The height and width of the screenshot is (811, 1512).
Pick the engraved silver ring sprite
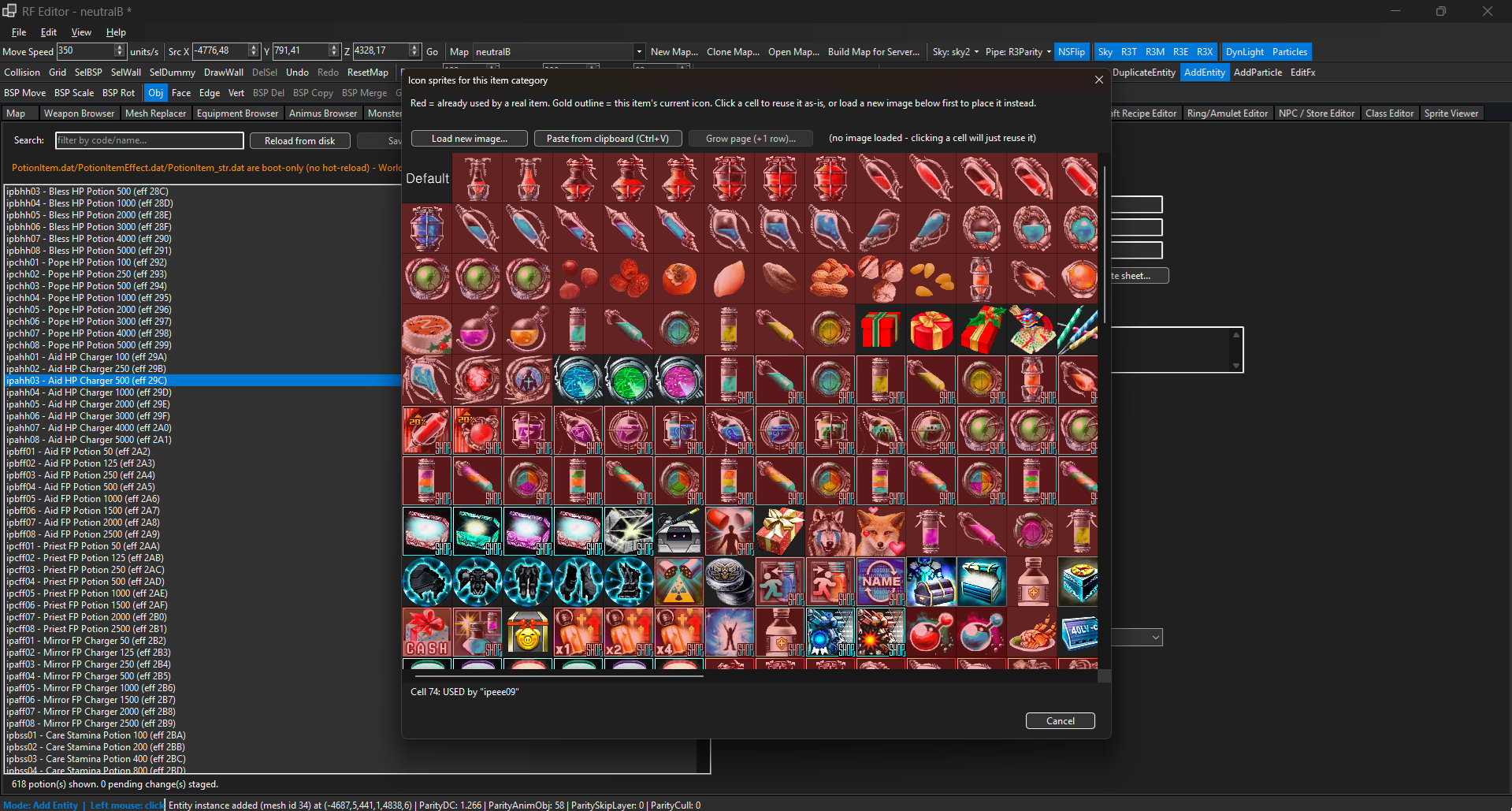730,582
